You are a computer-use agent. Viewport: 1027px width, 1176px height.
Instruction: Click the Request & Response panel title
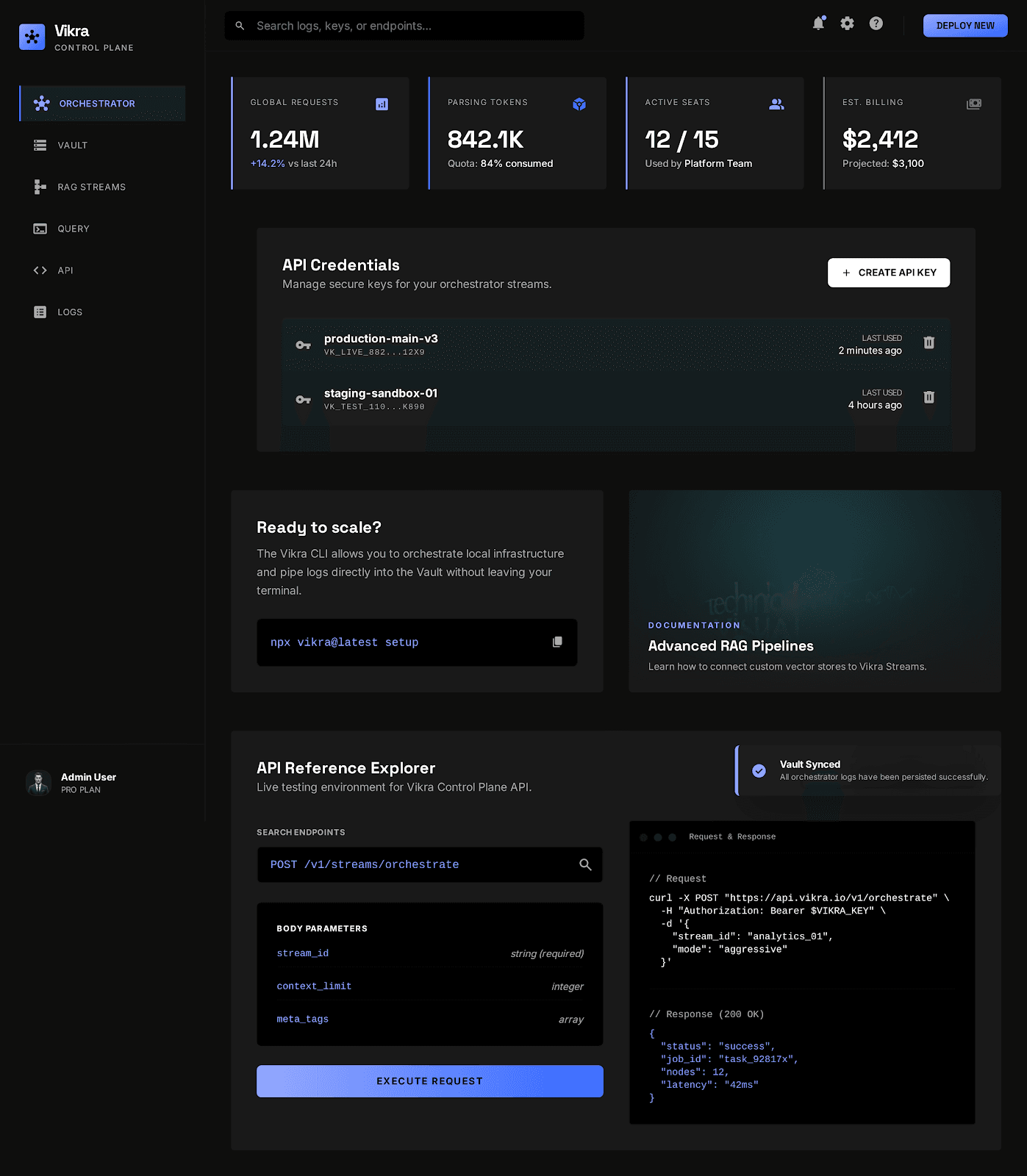pos(732,837)
